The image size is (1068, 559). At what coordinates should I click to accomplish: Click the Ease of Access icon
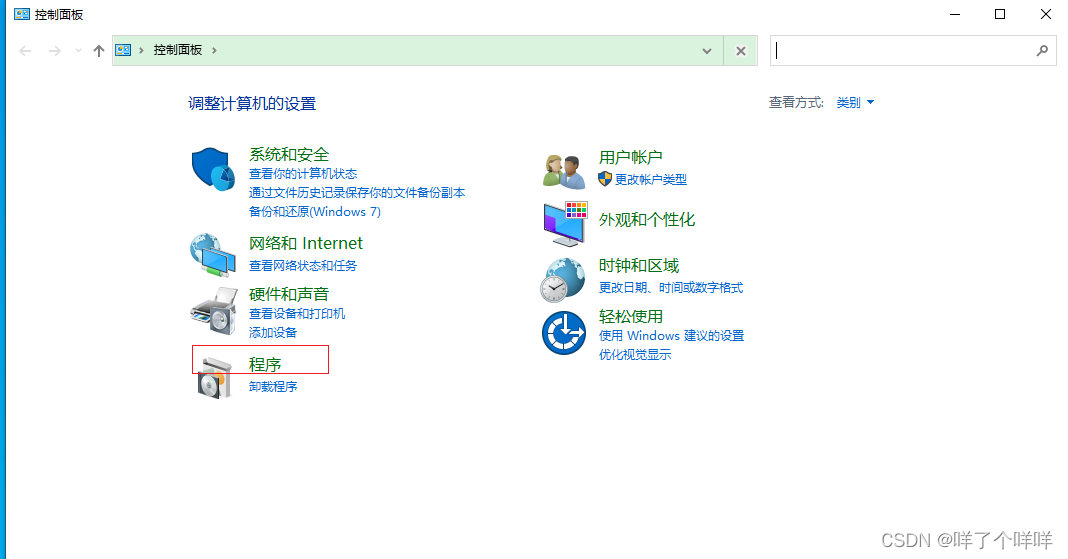[x=564, y=333]
